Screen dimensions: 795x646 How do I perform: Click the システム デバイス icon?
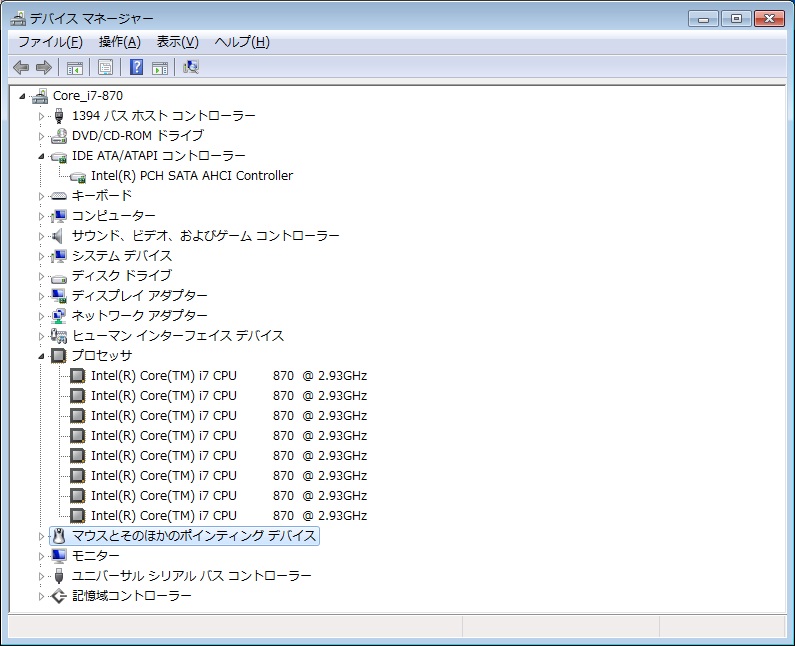(x=59, y=256)
